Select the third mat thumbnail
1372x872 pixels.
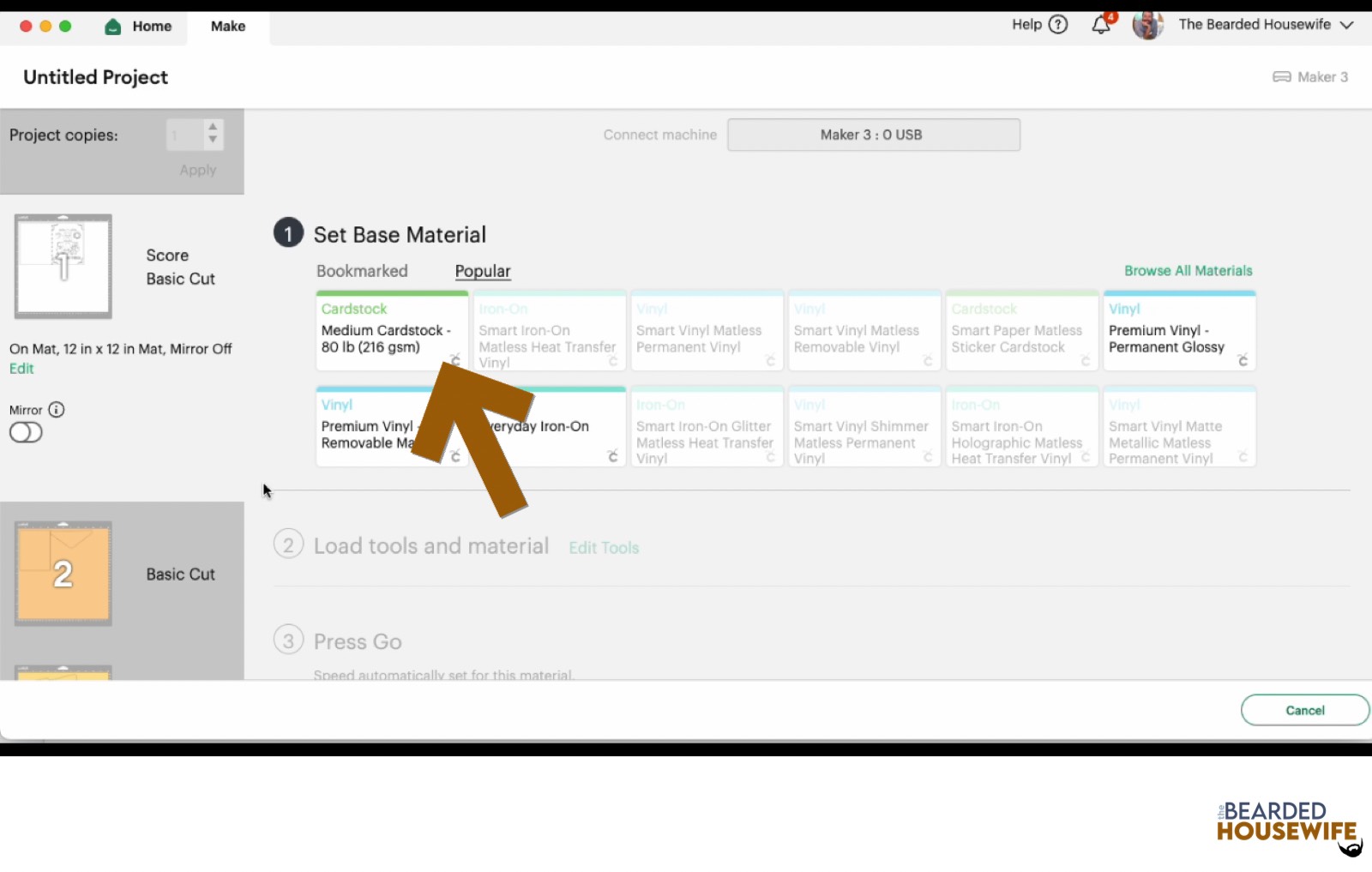(63, 673)
